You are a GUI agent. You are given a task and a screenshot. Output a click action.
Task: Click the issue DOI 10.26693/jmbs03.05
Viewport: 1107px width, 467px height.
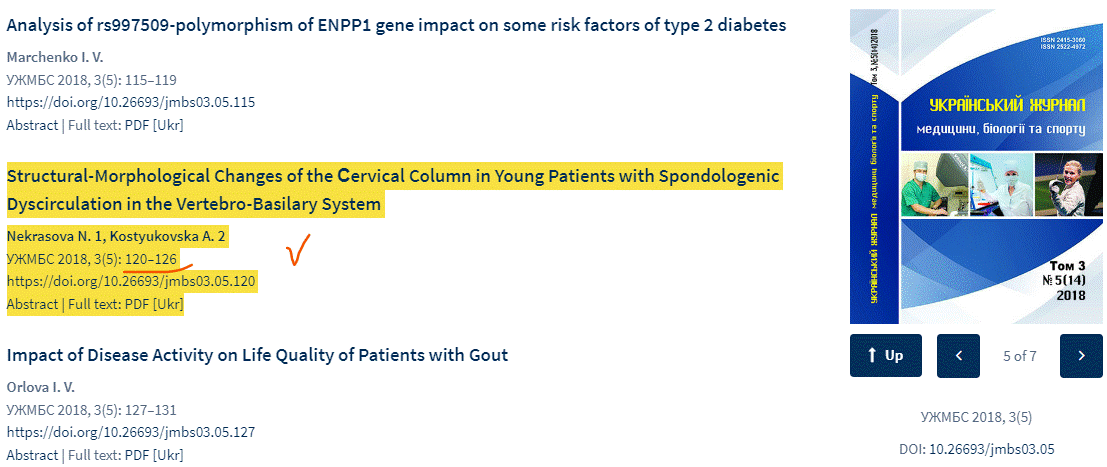(992, 449)
